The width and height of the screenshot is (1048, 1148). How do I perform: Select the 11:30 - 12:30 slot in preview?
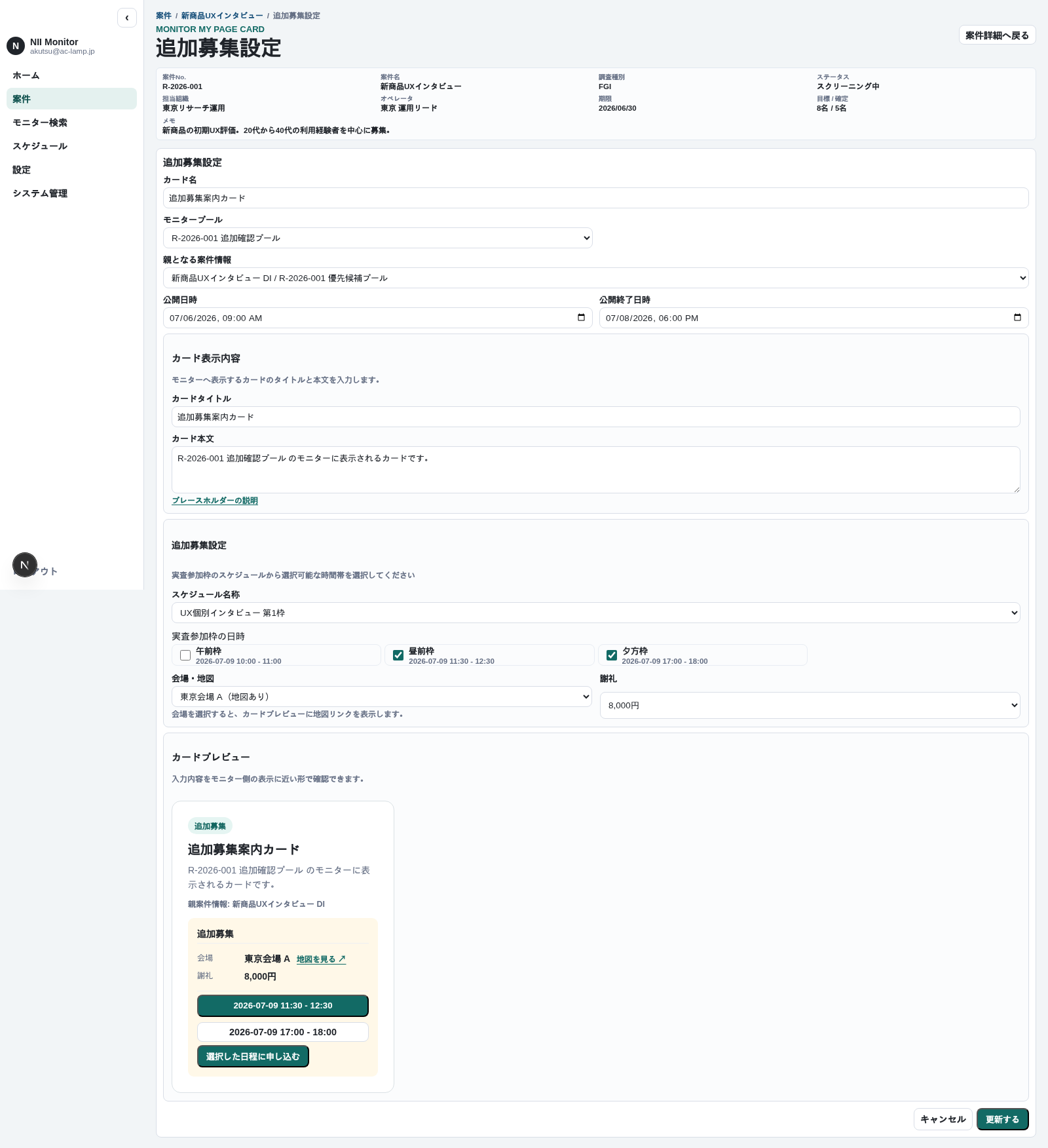click(283, 1006)
